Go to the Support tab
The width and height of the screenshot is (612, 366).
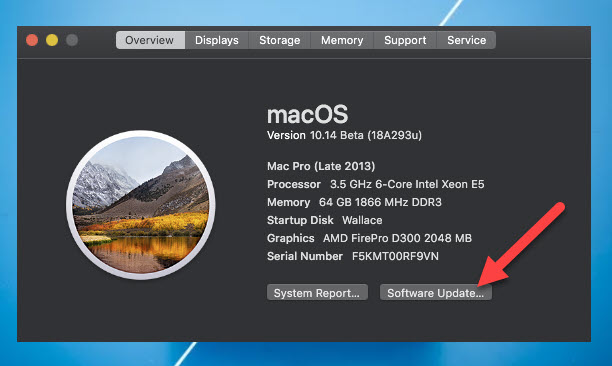(405, 40)
